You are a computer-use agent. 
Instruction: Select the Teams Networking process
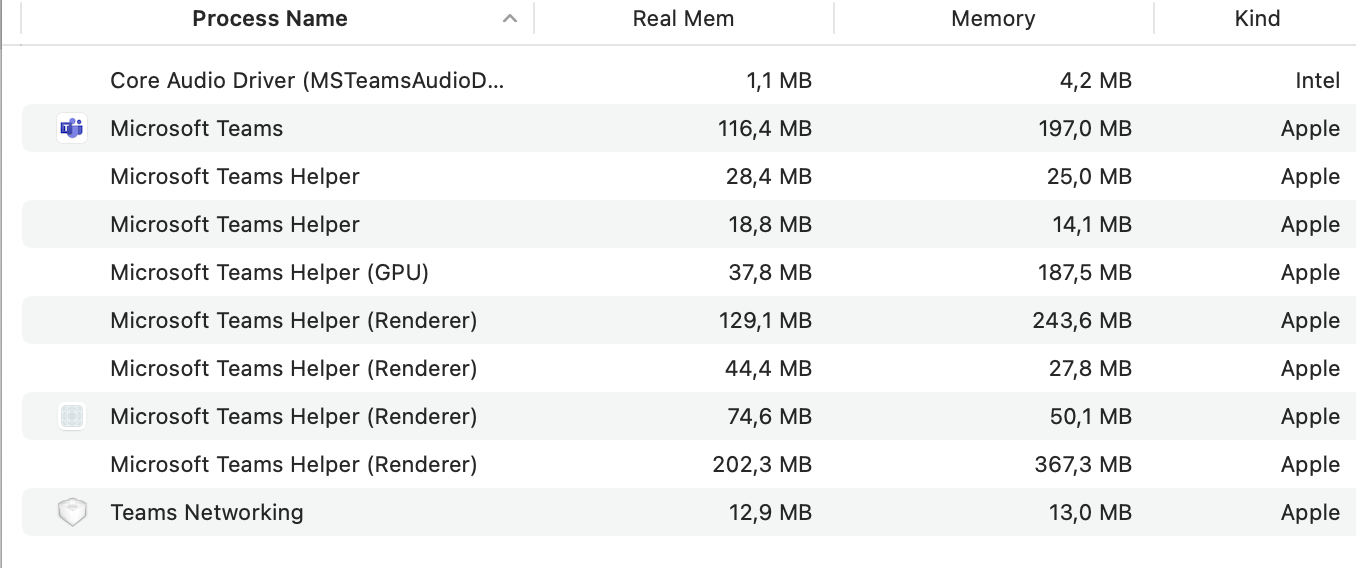(207, 513)
